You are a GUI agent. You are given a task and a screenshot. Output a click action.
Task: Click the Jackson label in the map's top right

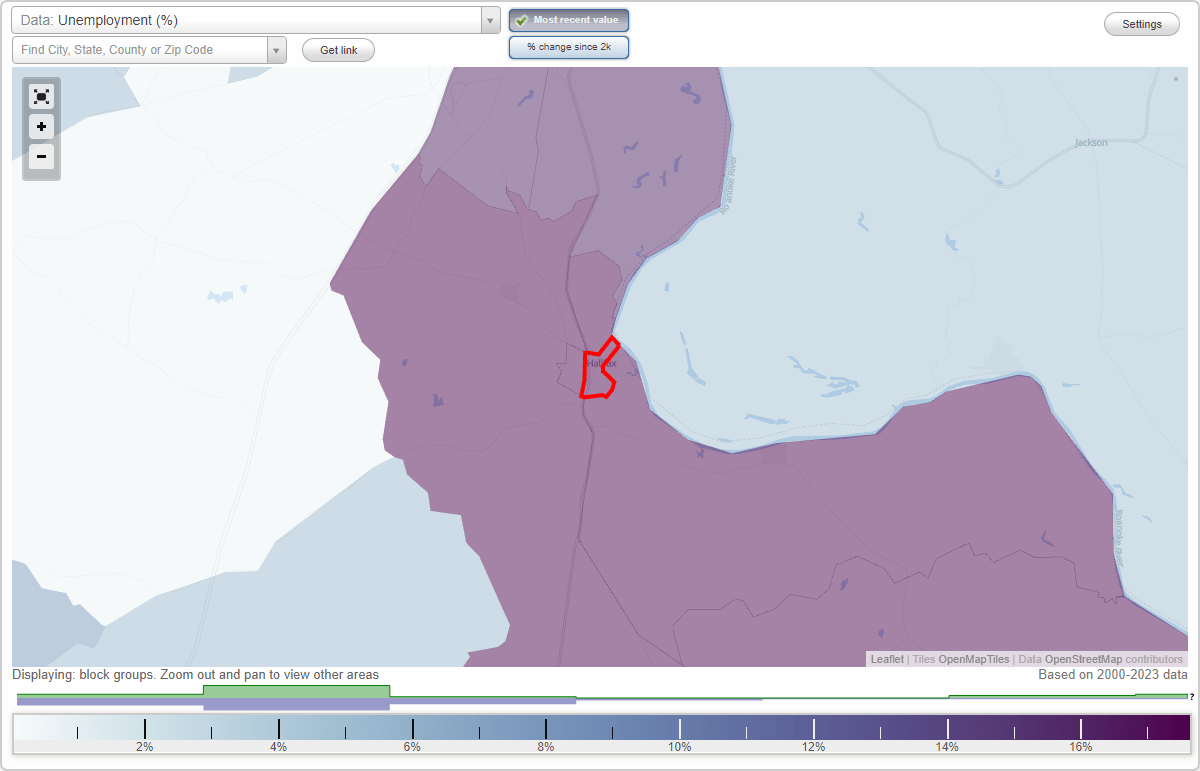click(x=1089, y=142)
